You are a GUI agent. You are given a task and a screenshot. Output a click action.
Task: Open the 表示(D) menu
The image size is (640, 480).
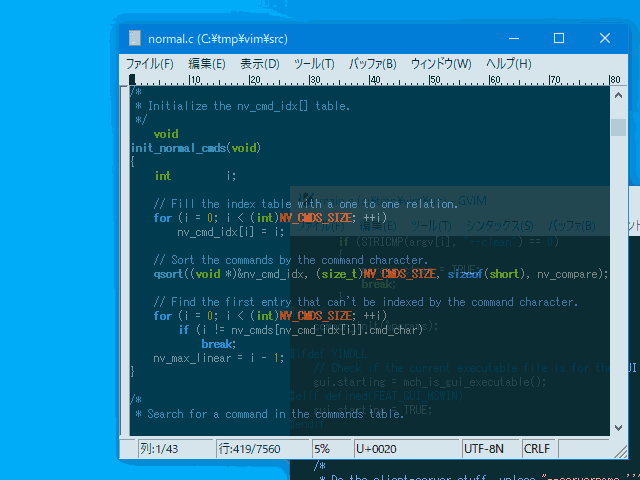click(260, 64)
